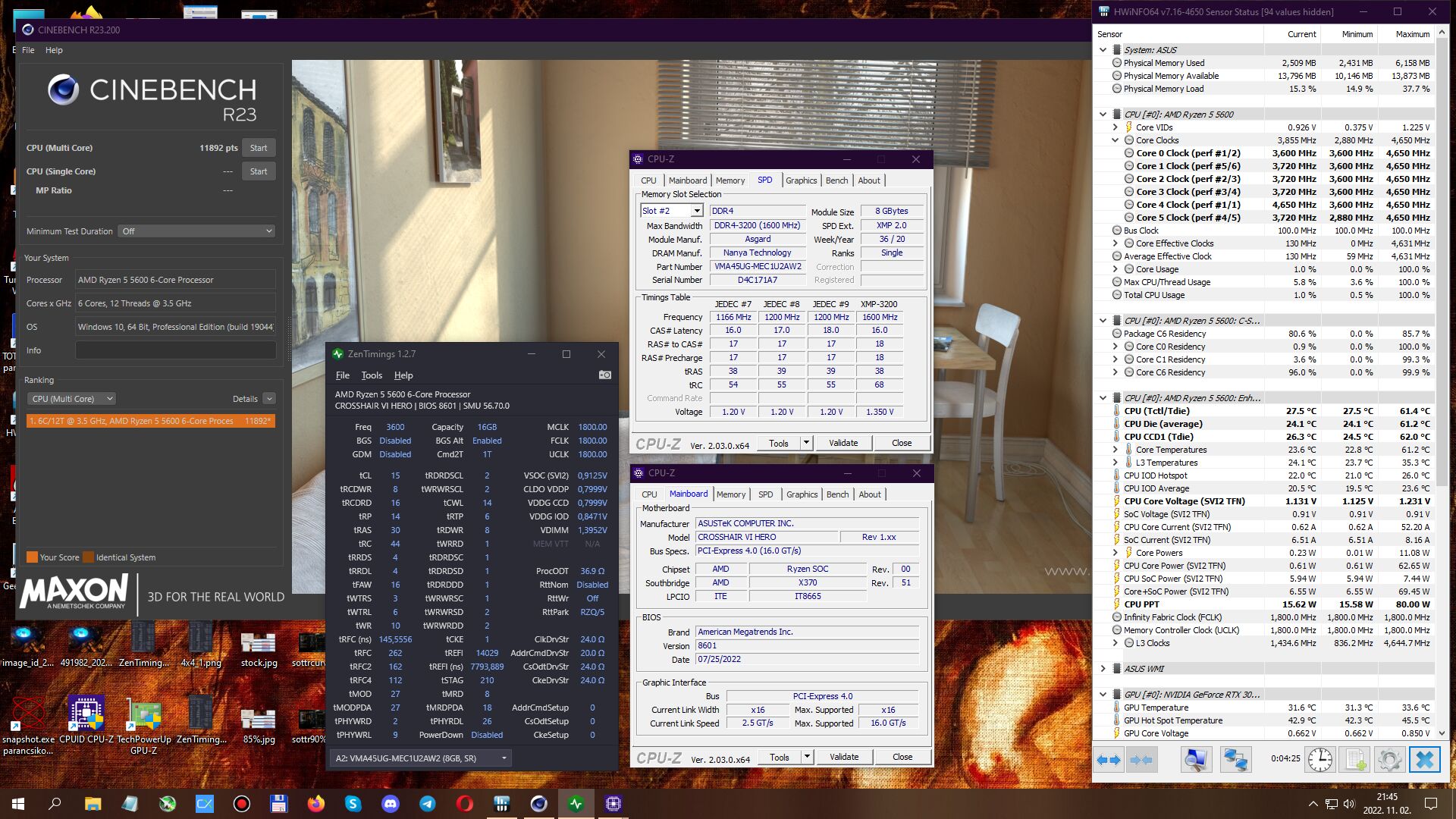Open ZenTimings module selector A2 dropdown
The width and height of the screenshot is (1456, 819).
(x=421, y=758)
